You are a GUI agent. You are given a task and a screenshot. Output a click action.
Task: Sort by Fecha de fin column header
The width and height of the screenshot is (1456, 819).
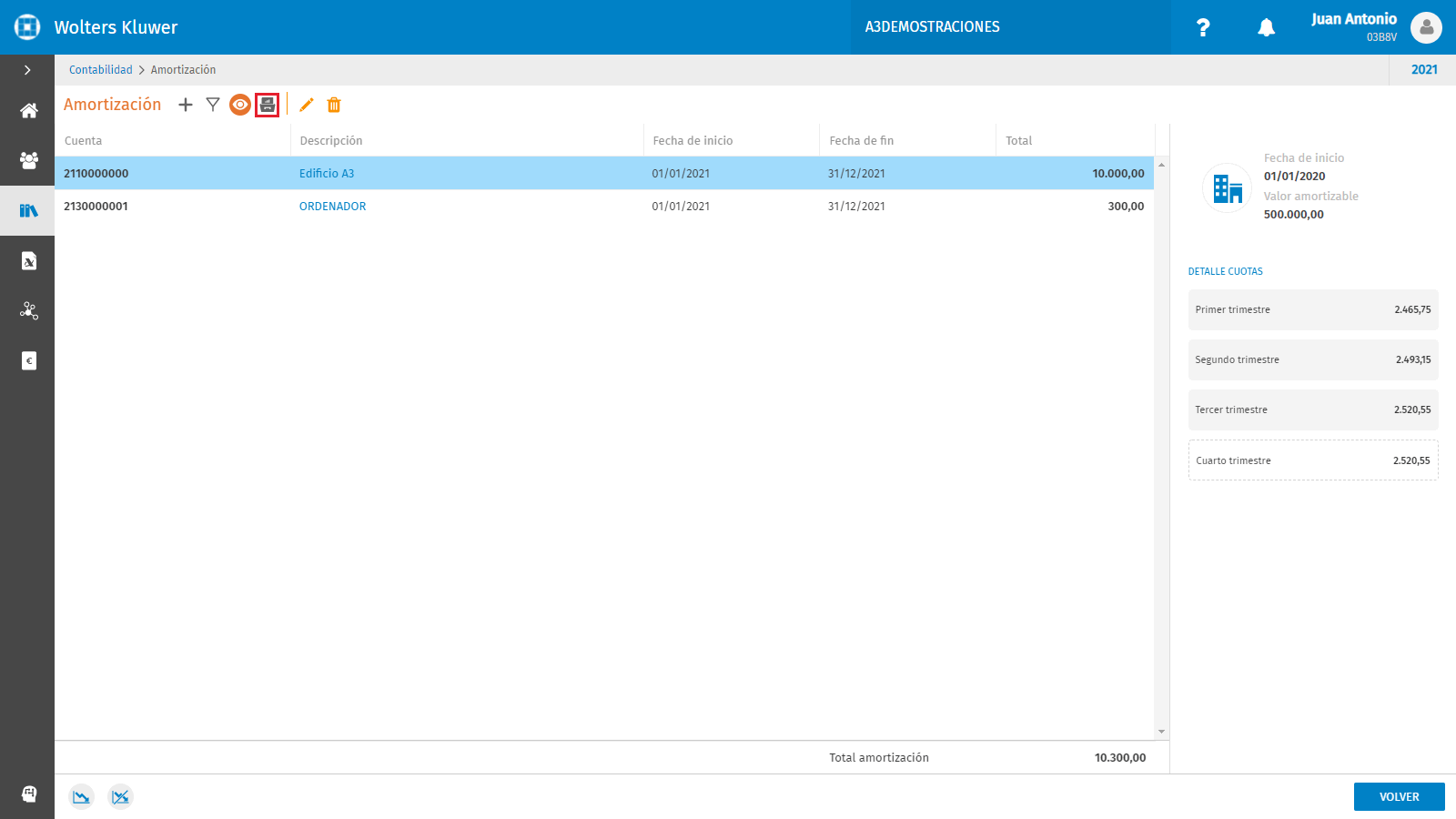click(908, 141)
